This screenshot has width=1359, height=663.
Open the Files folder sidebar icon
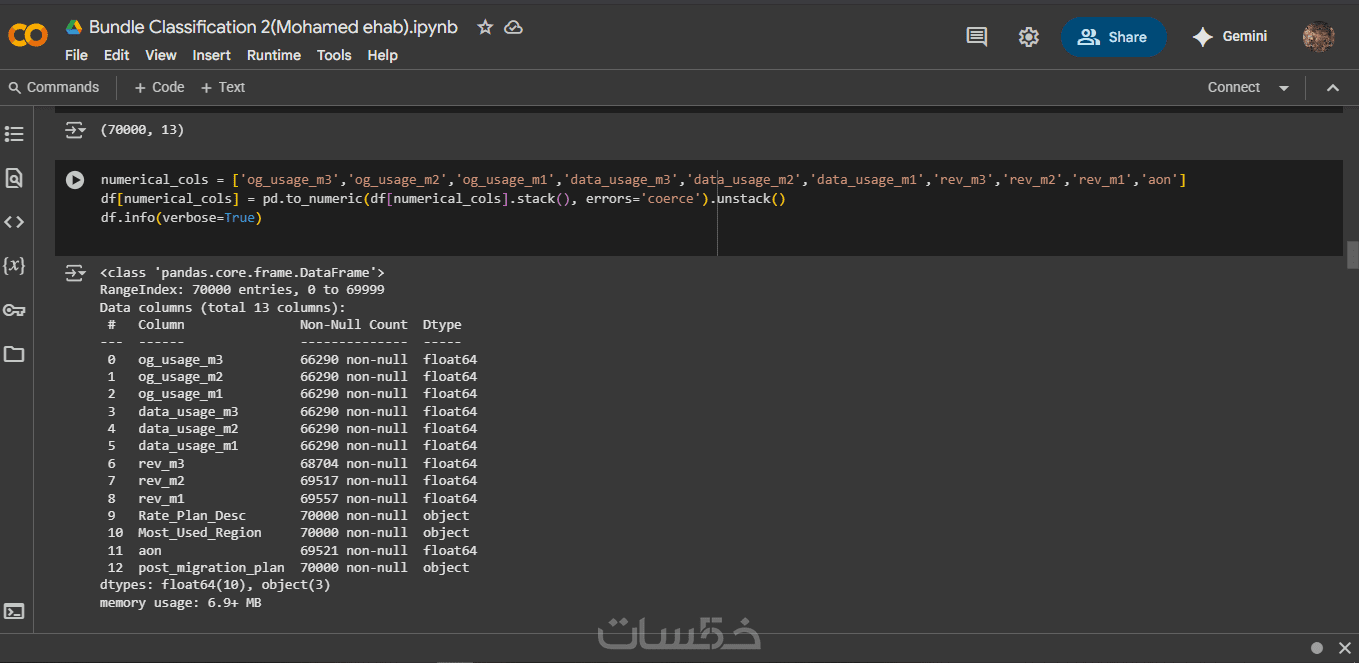(14, 354)
